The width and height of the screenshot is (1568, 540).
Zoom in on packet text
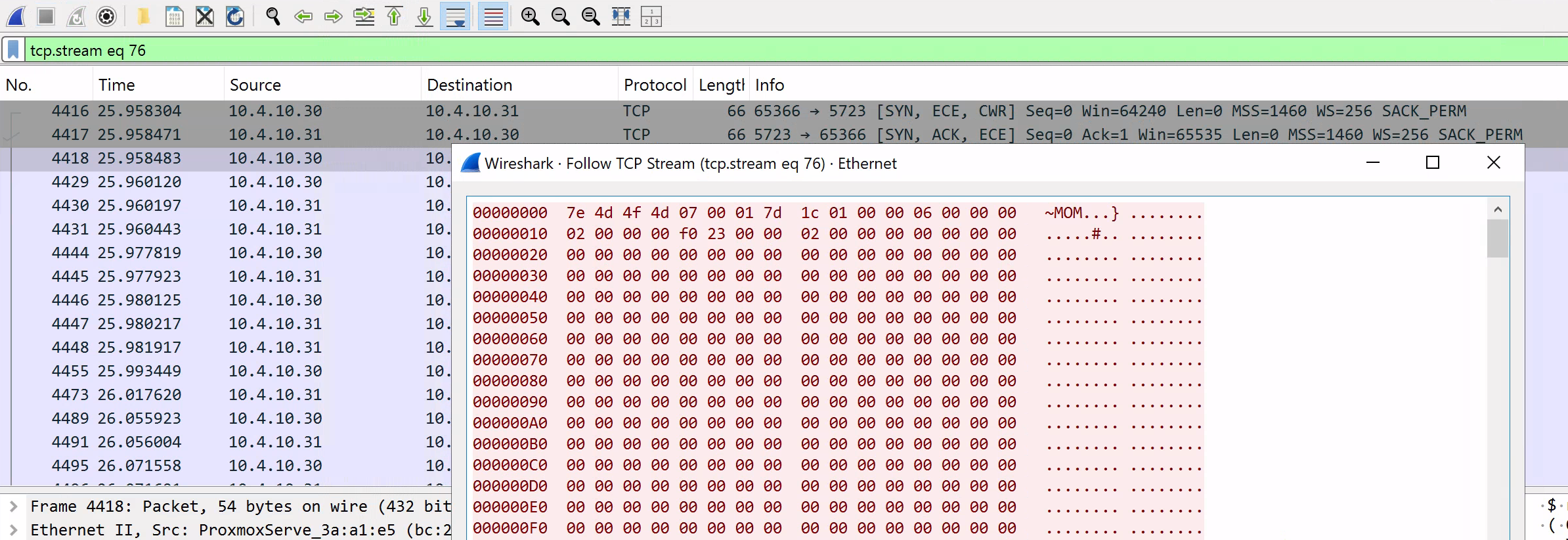530,16
